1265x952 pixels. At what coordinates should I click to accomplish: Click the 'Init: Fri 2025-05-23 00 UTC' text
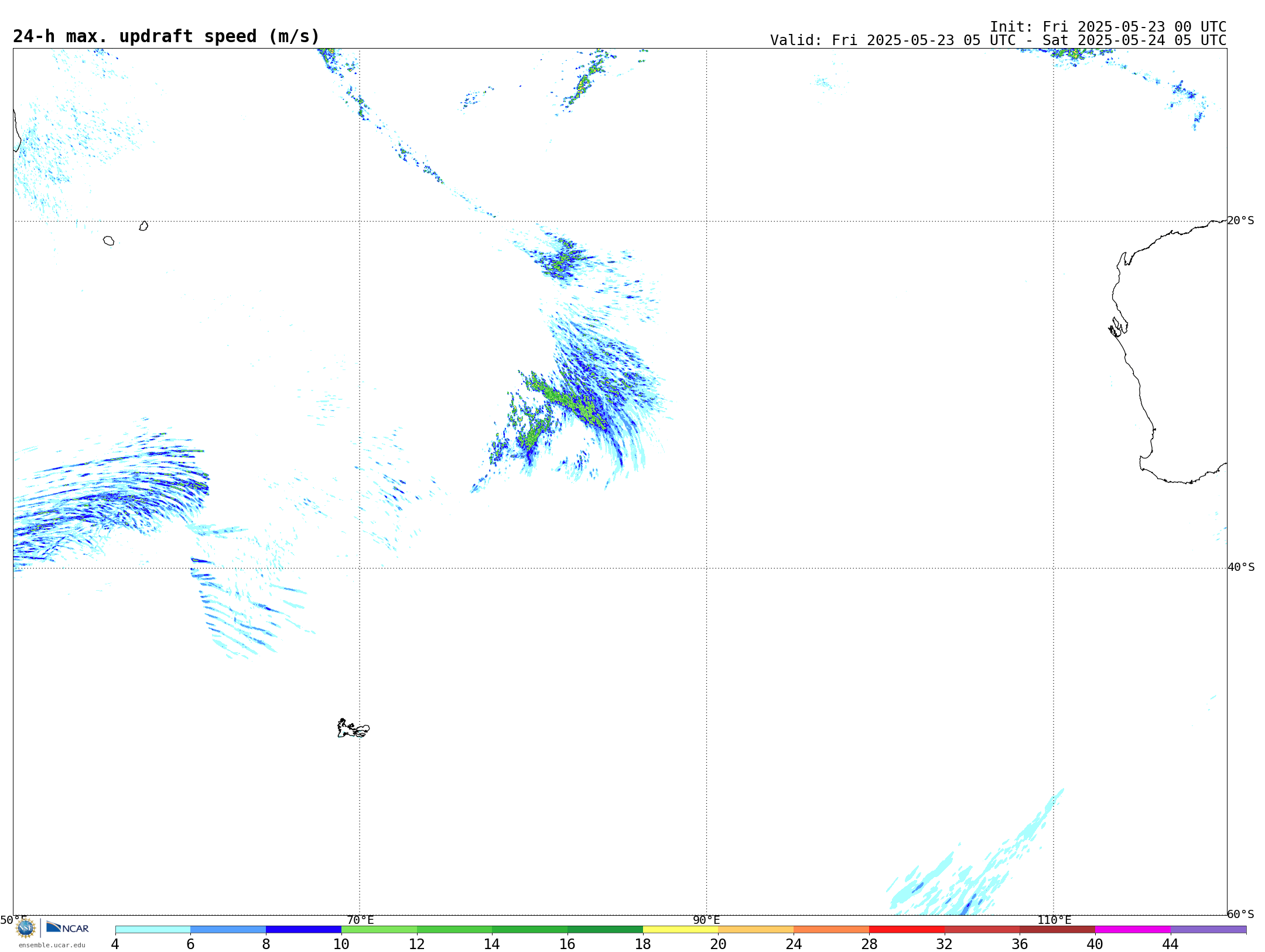pos(1108,27)
